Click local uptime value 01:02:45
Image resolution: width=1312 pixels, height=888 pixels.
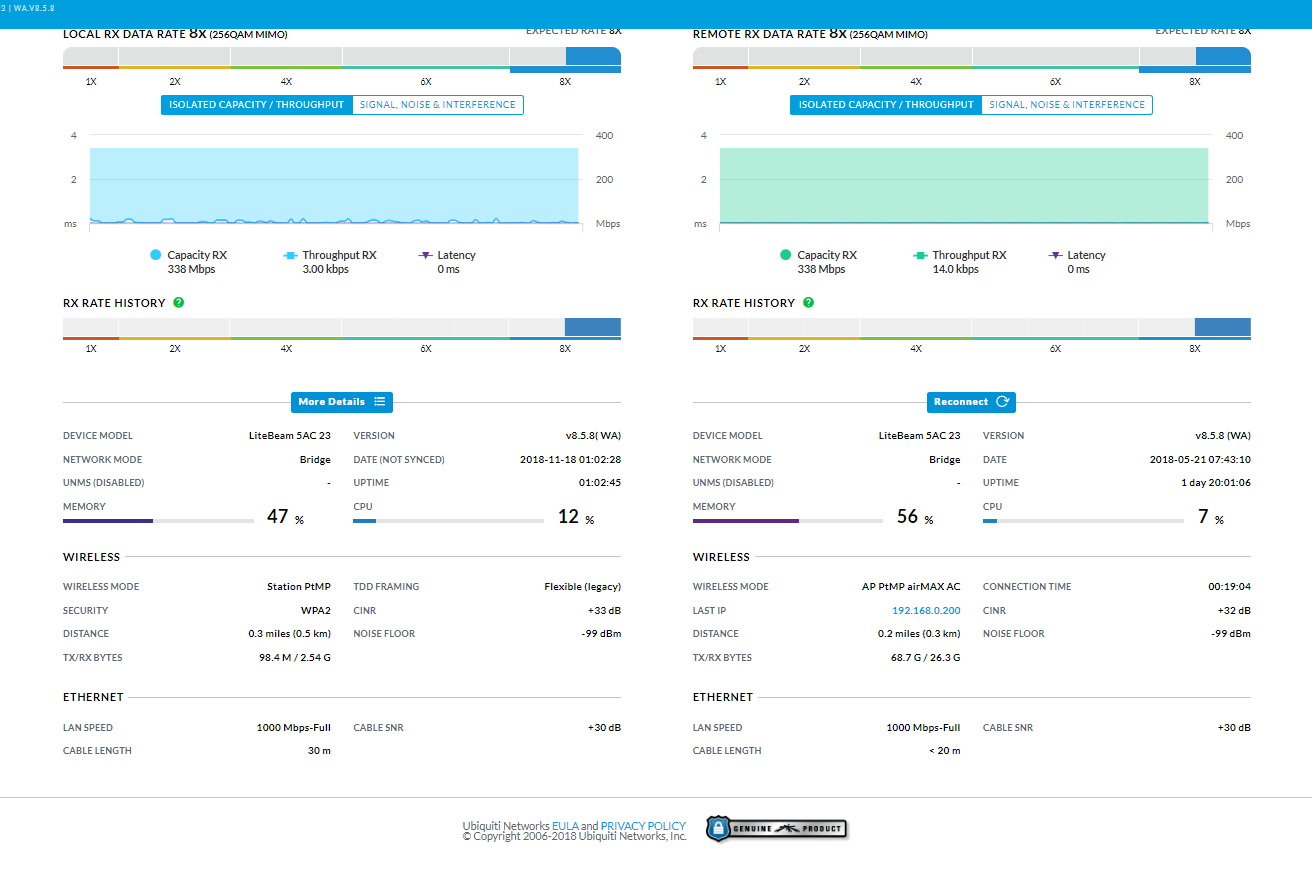tap(600, 483)
